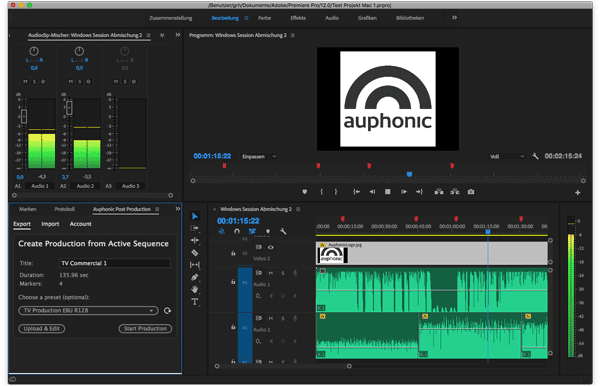Export frame with camera icon

[x=471, y=192]
